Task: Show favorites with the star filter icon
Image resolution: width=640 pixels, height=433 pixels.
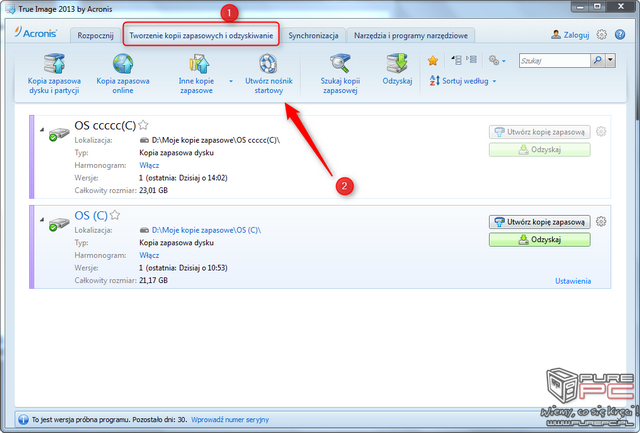Action: (x=433, y=61)
